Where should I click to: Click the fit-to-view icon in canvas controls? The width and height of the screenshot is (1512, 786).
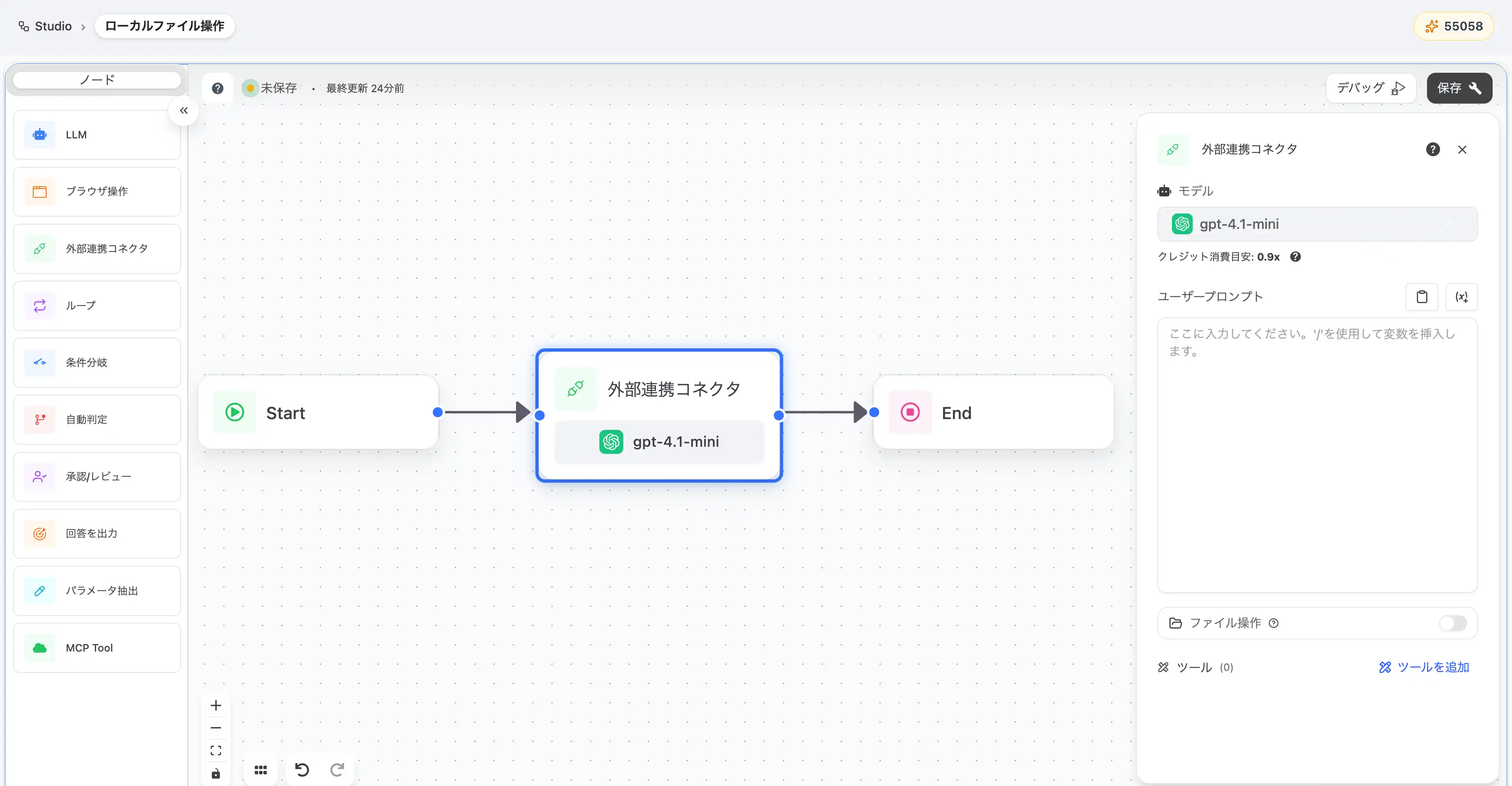[215, 750]
